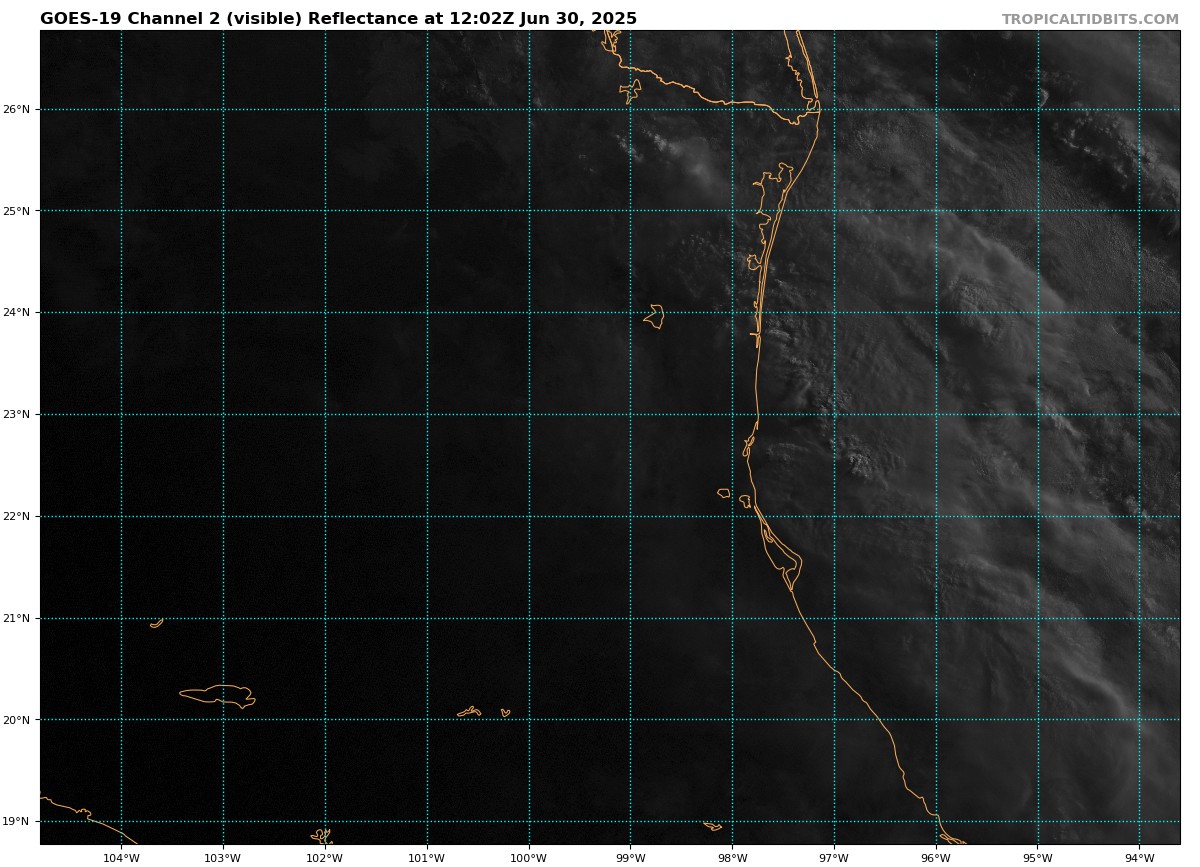
Task: Click the TROPICALTIDBITS.COM site label
Action: [1090, 19]
